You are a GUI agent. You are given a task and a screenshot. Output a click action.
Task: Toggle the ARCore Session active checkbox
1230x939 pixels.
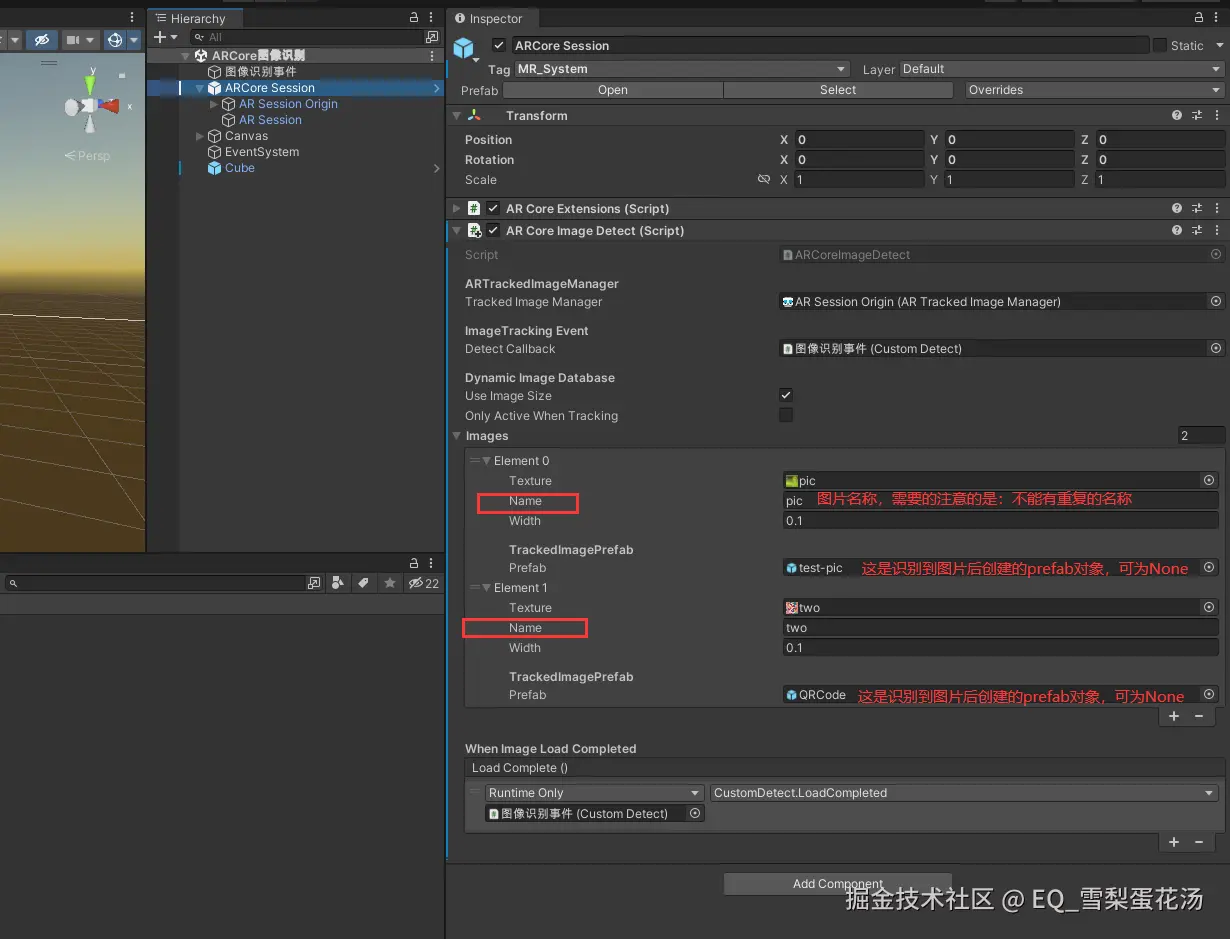pos(499,45)
